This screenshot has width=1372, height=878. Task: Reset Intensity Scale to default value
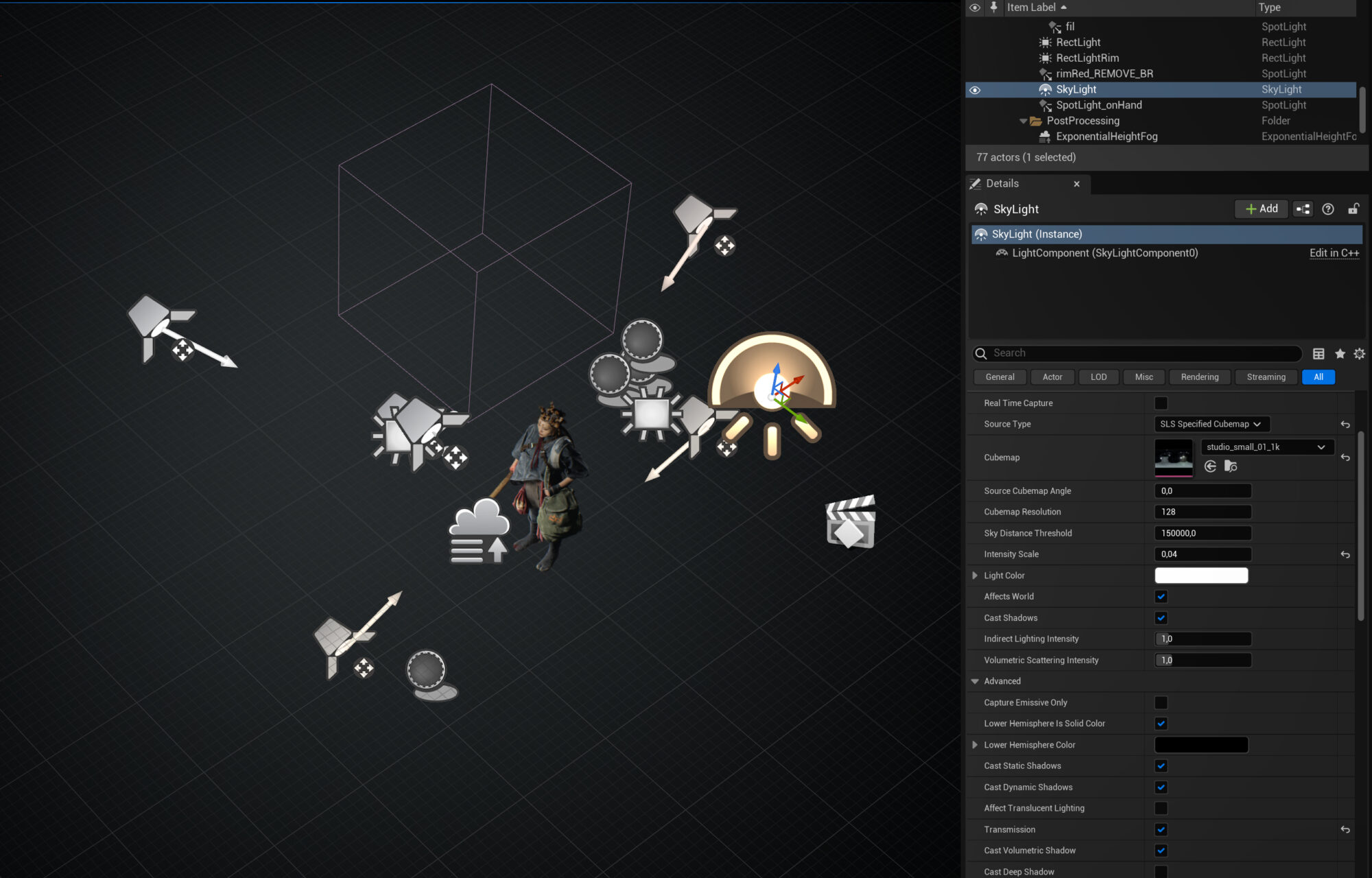click(x=1345, y=554)
